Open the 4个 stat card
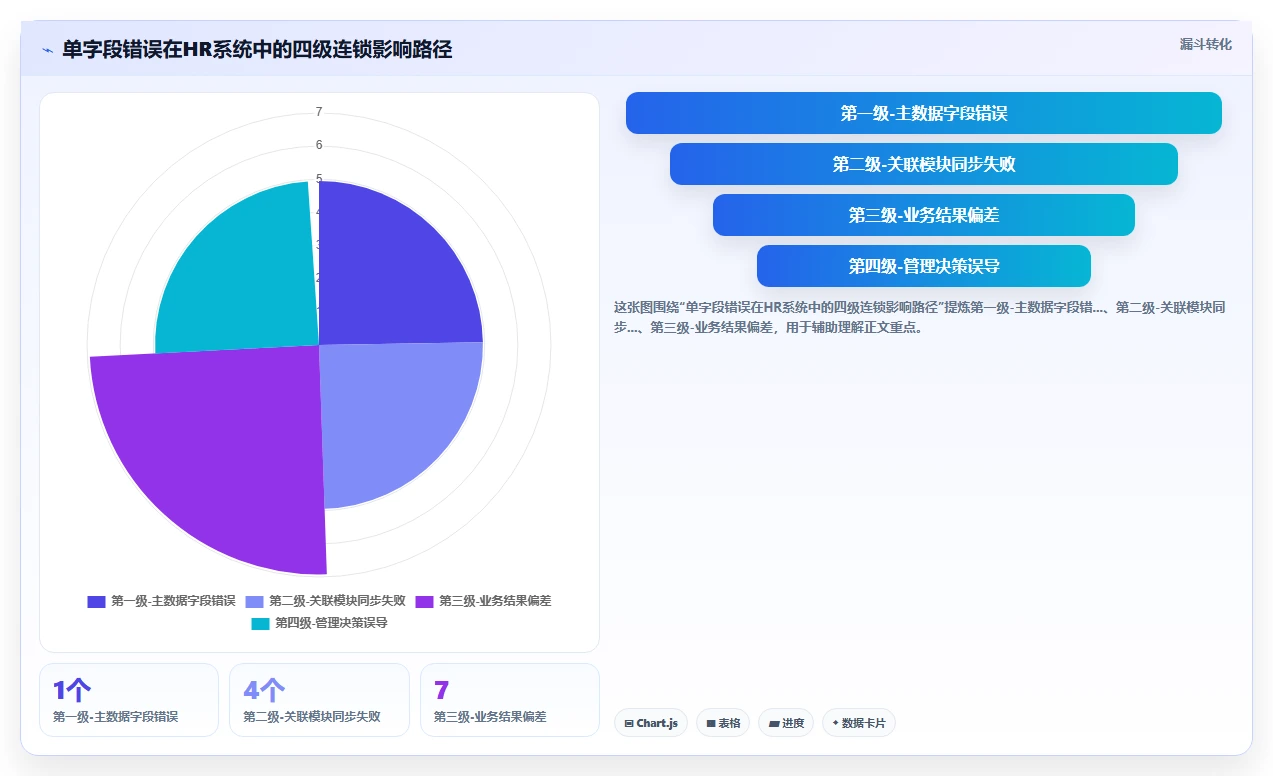Image resolution: width=1273 pixels, height=776 pixels. tap(319, 700)
